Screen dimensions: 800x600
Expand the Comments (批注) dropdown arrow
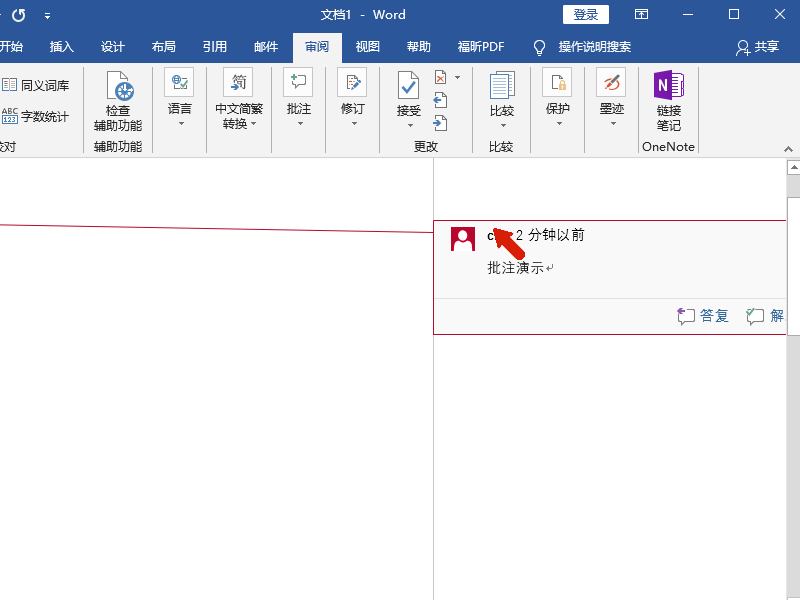(301, 123)
